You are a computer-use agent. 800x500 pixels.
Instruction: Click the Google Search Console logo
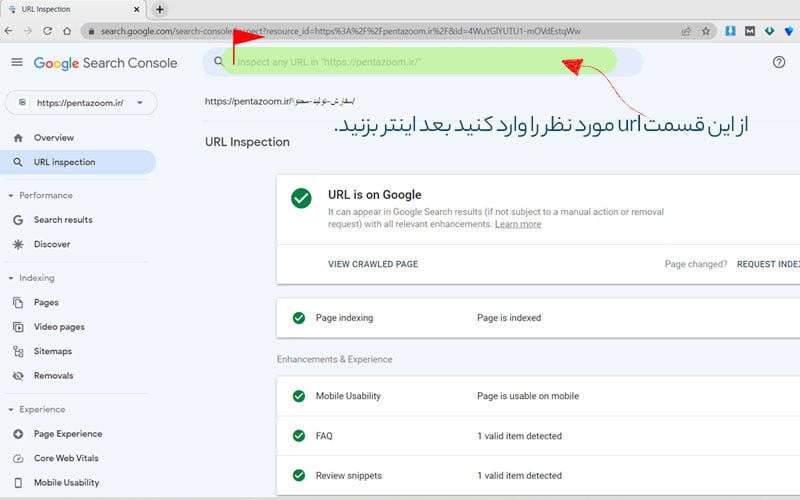click(106, 63)
